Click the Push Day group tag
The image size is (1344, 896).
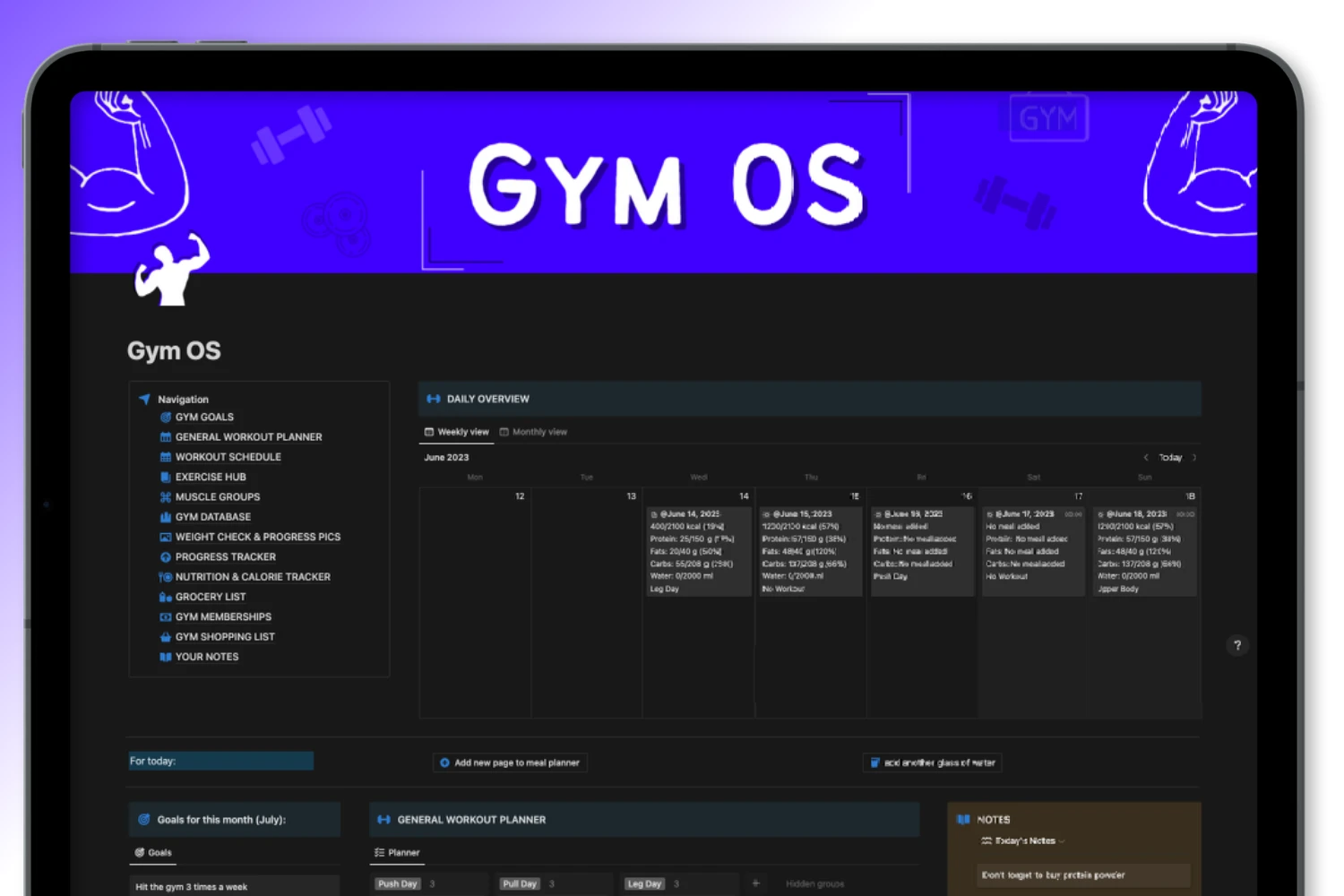(x=397, y=883)
